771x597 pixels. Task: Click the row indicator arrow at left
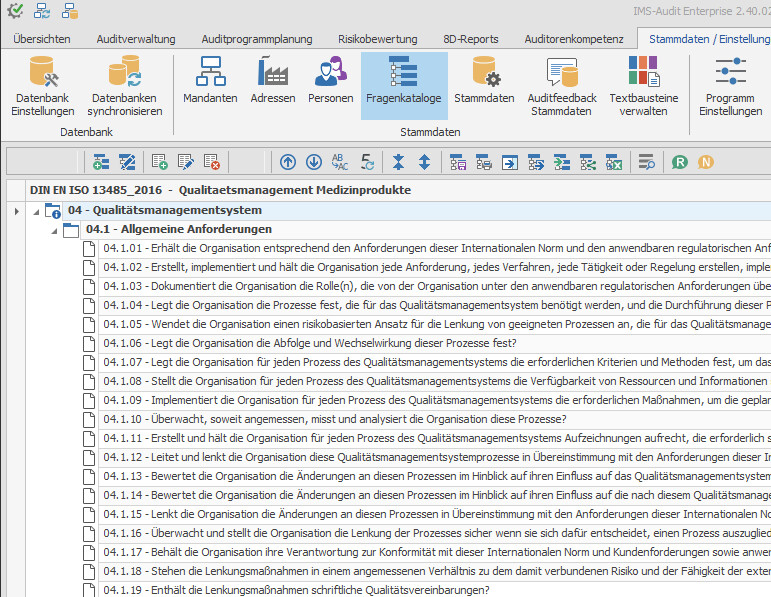[17, 211]
